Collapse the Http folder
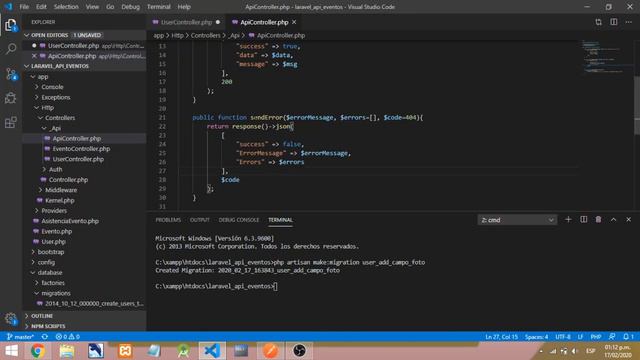Viewport: 640px width, 360px height. 47,108
